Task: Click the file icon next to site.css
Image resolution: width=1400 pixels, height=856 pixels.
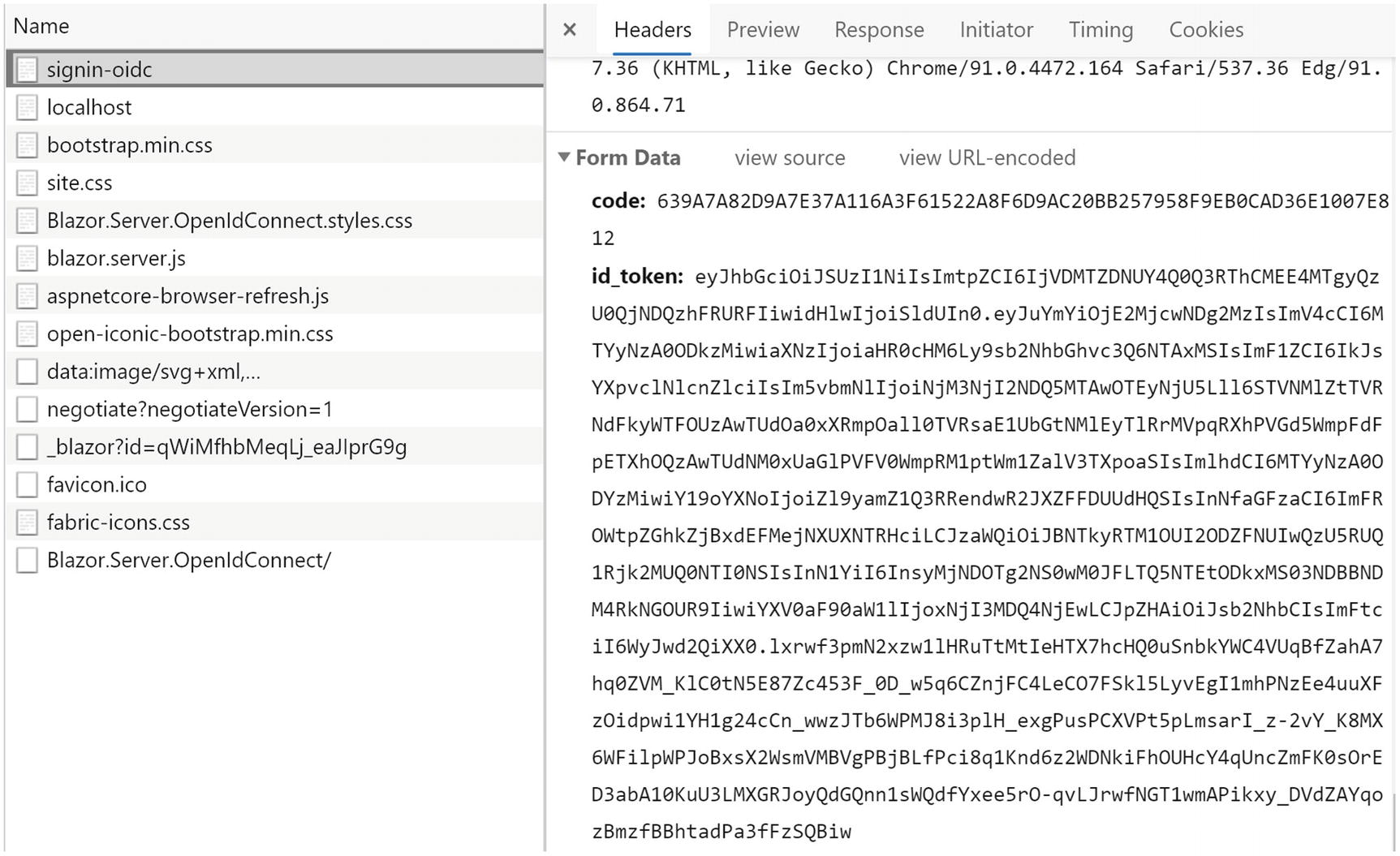Action: click(x=27, y=183)
